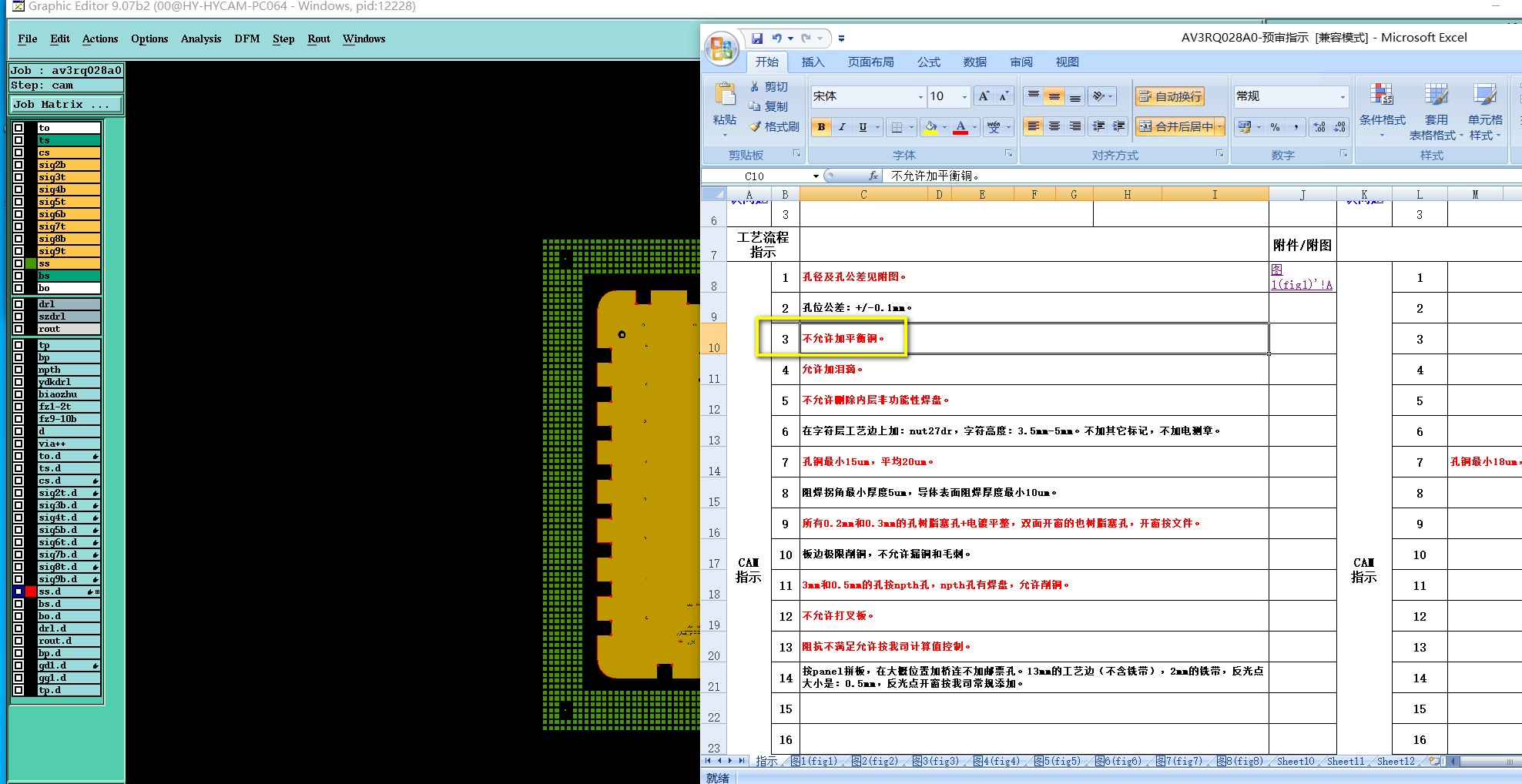Open the 图1(fig1) hyperlink in column J

pyautogui.click(x=1301, y=276)
